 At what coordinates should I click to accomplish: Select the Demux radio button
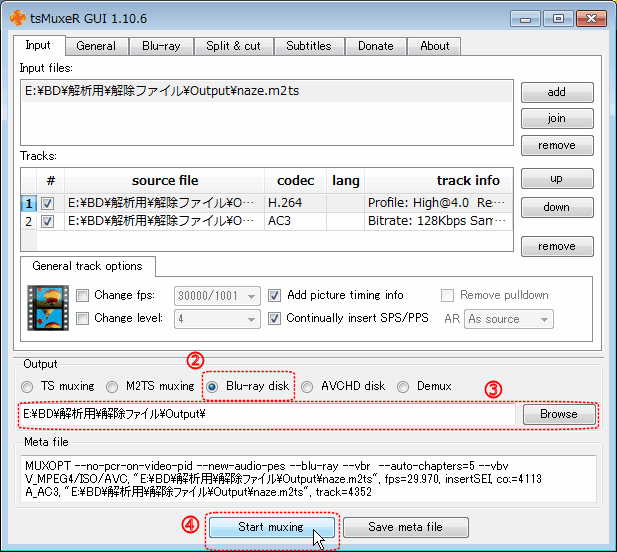pyautogui.click(x=403, y=386)
